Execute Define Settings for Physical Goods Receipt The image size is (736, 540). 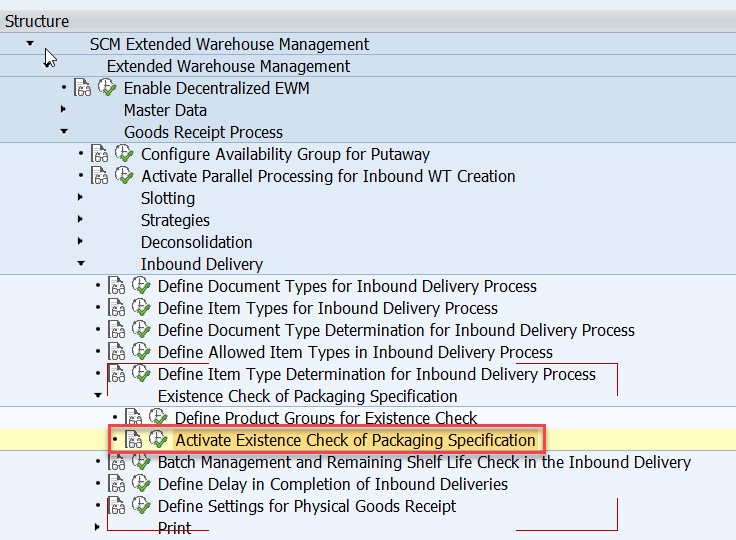click(141, 506)
